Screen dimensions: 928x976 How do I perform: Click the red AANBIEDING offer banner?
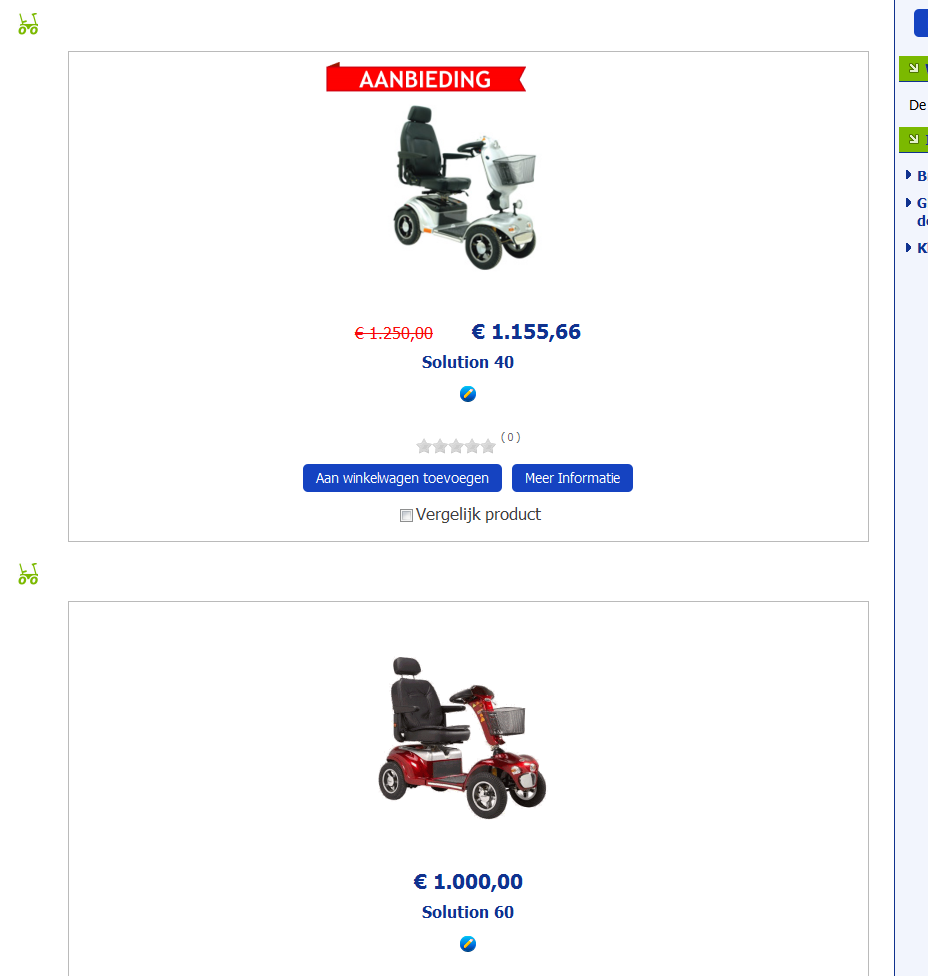click(426, 77)
